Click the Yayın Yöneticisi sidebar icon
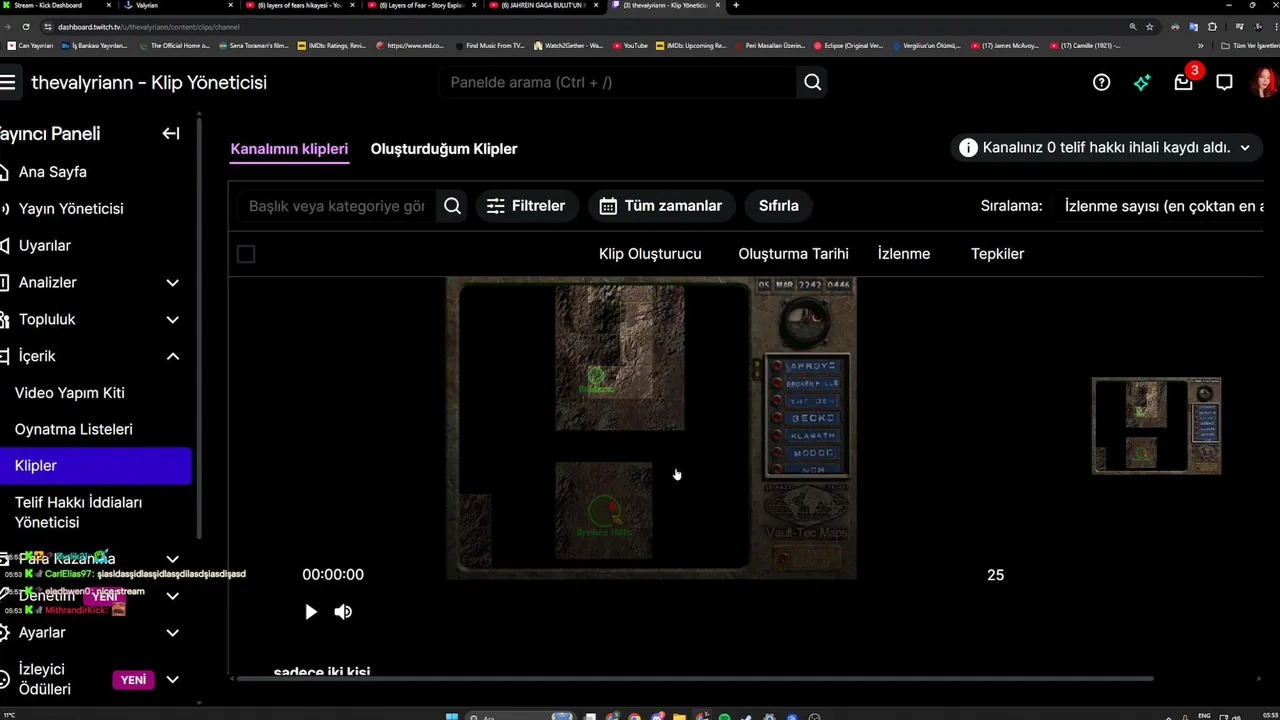The image size is (1280, 720). point(4,209)
